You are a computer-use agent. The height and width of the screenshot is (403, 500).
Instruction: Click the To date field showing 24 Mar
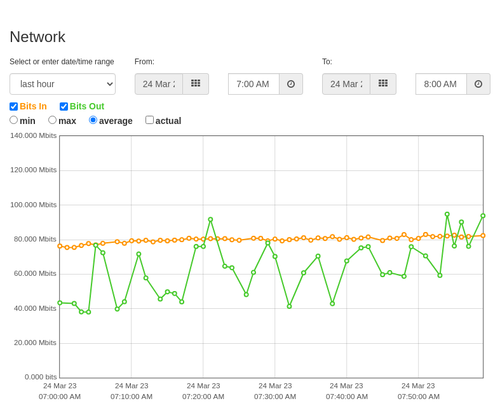point(346,84)
